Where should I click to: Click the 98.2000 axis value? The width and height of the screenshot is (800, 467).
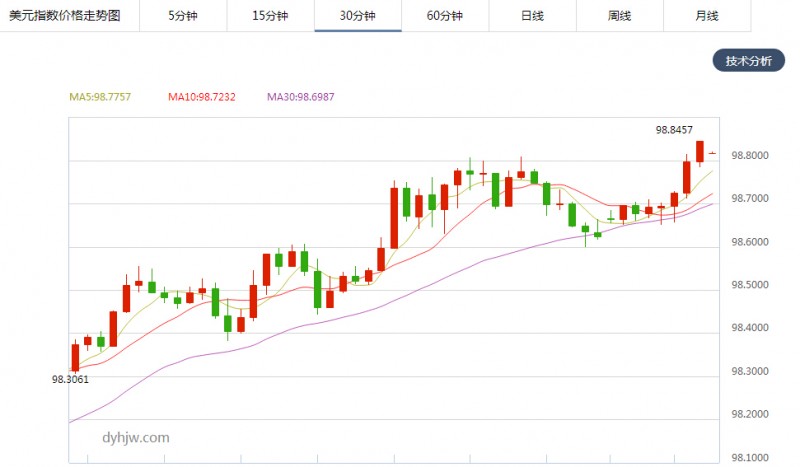tap(749, 414)
